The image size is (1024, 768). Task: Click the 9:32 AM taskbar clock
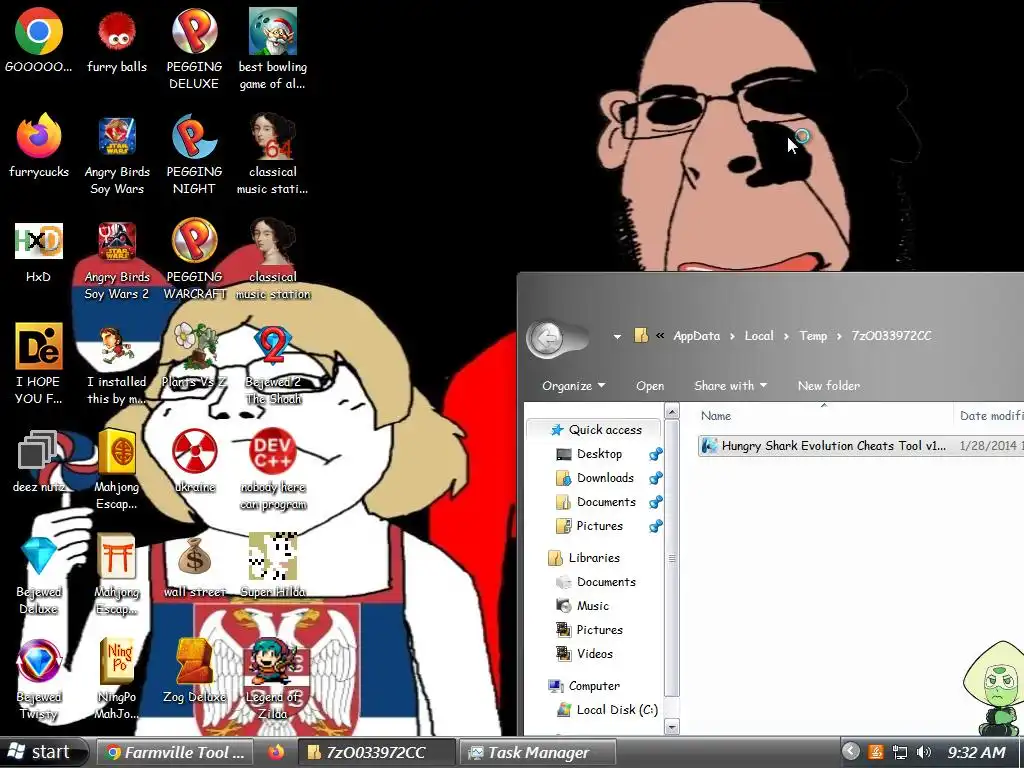976,752
